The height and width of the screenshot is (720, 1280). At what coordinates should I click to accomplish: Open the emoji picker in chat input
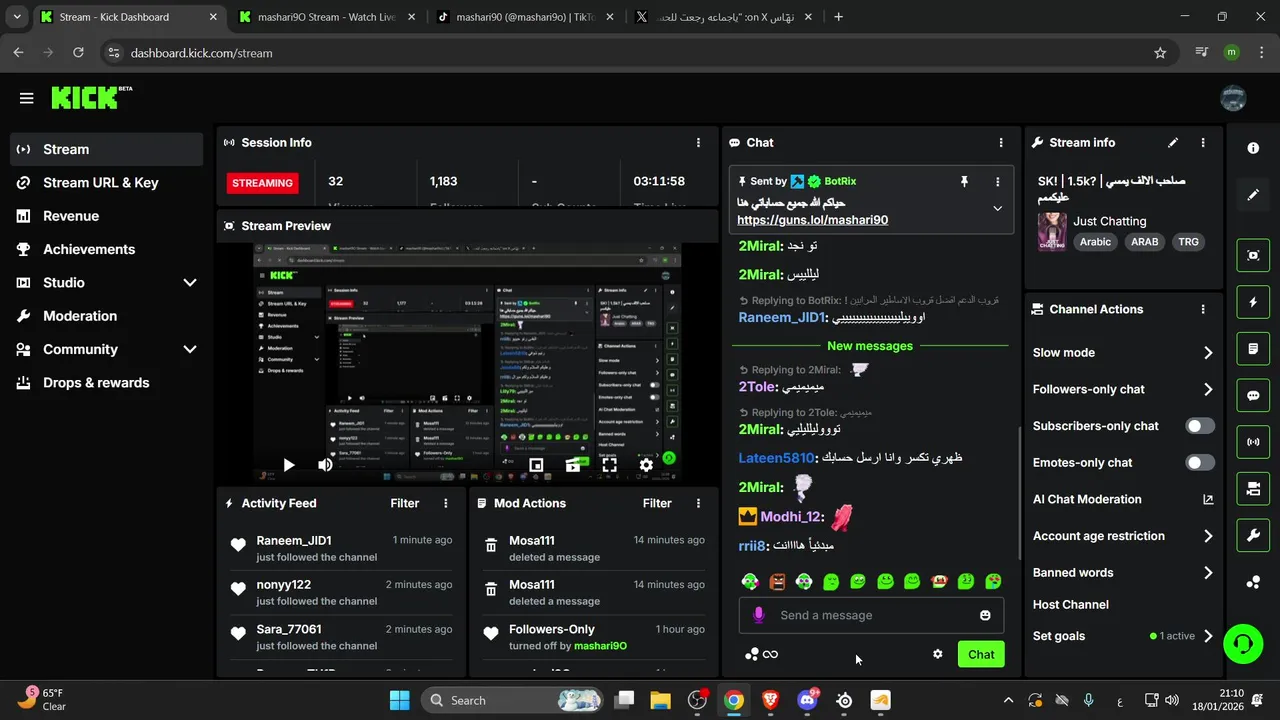coord(985,615)
